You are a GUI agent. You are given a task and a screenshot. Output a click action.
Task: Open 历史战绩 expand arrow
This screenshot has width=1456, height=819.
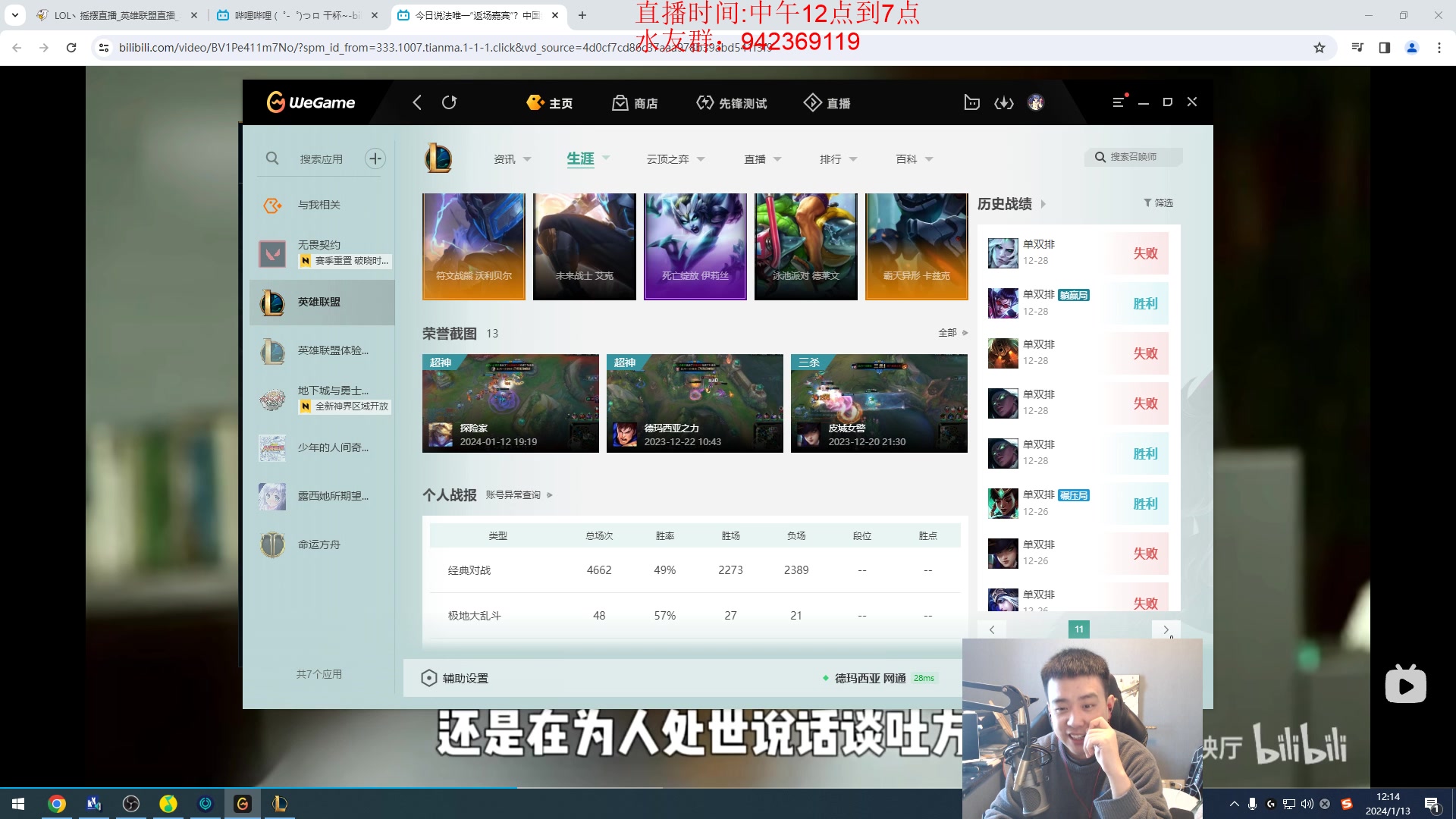(x=1043, y=204)
